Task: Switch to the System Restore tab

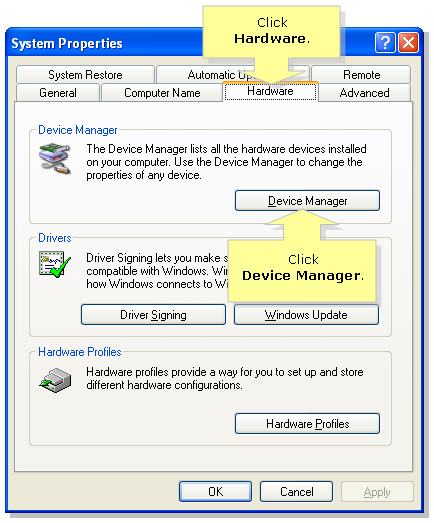Action: pos(85,74)
